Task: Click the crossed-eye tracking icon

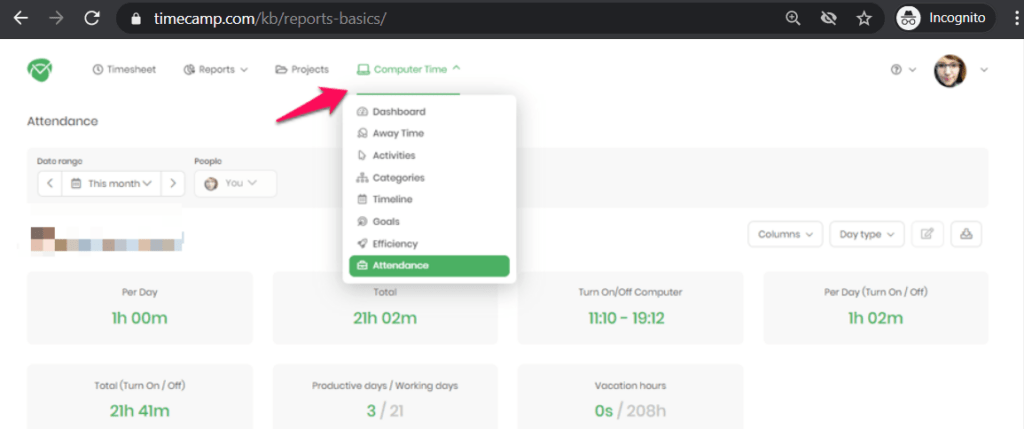Action: click(x=829, y=19)
